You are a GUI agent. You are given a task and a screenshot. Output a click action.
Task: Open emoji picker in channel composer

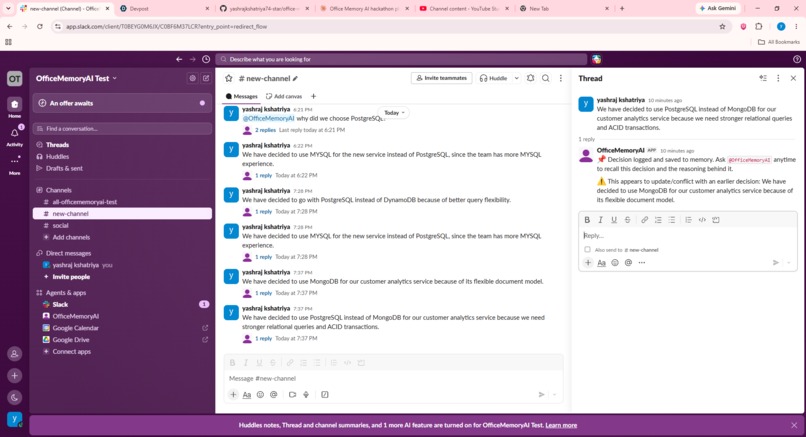coord(260,395)
